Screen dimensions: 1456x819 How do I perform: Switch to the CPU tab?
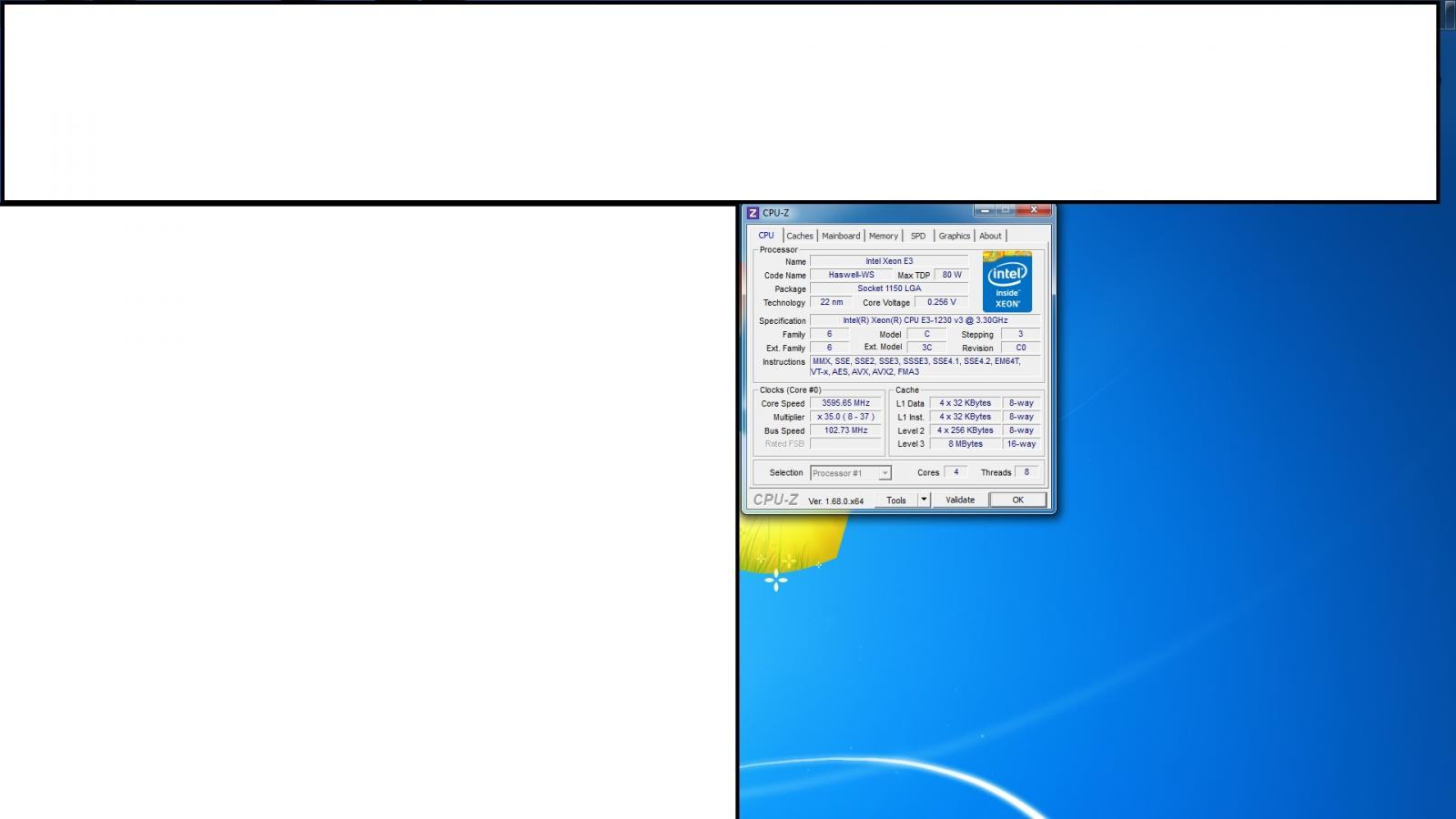(766, 236)
